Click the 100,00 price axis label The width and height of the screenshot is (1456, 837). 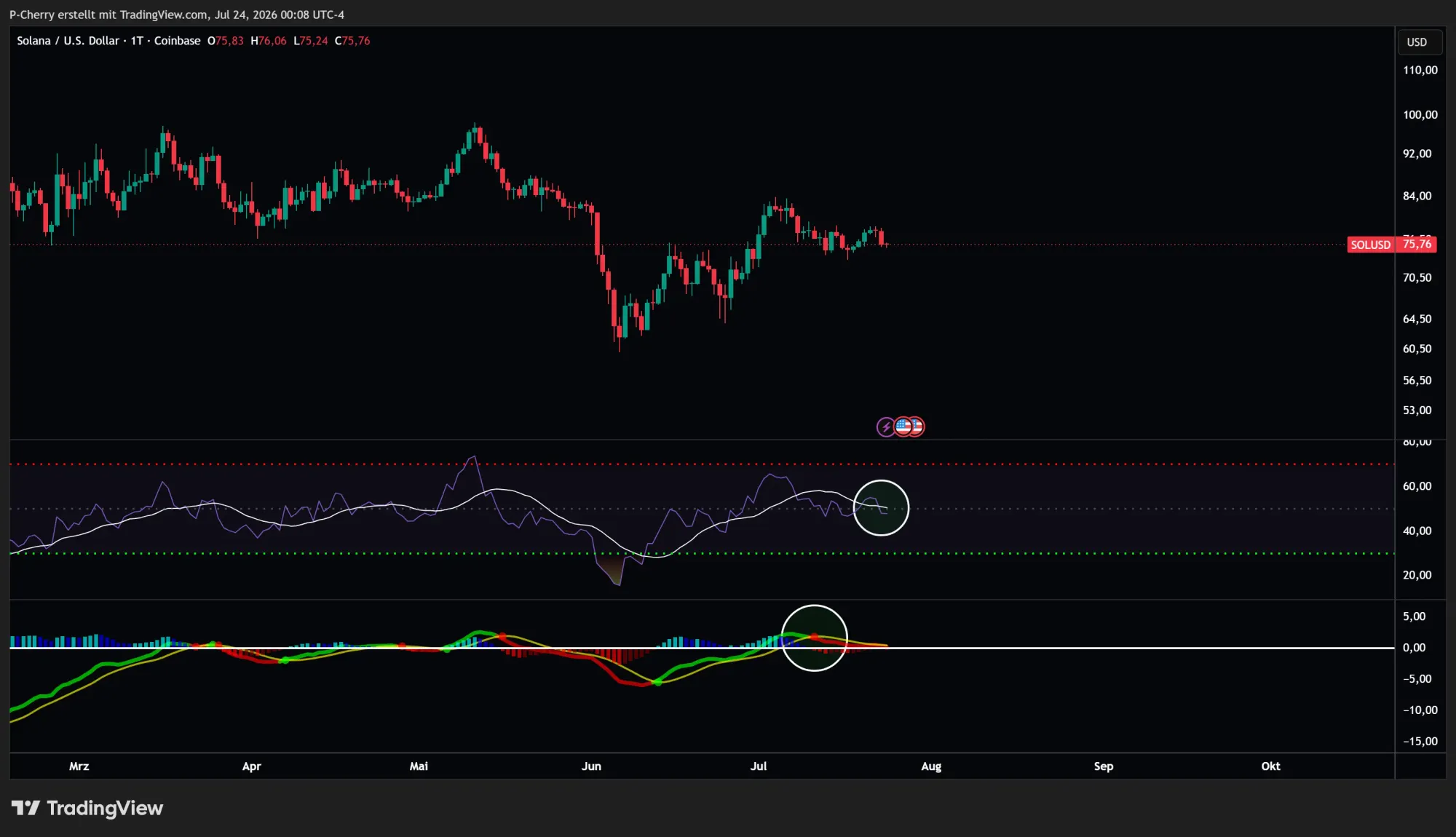1420,114
